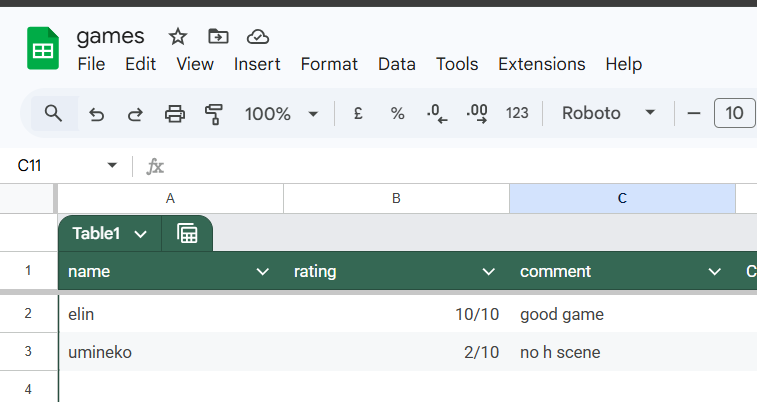Open the zoom 100% dropdown
The width and height of the screenshot is (757, 402).
(282, 114)
